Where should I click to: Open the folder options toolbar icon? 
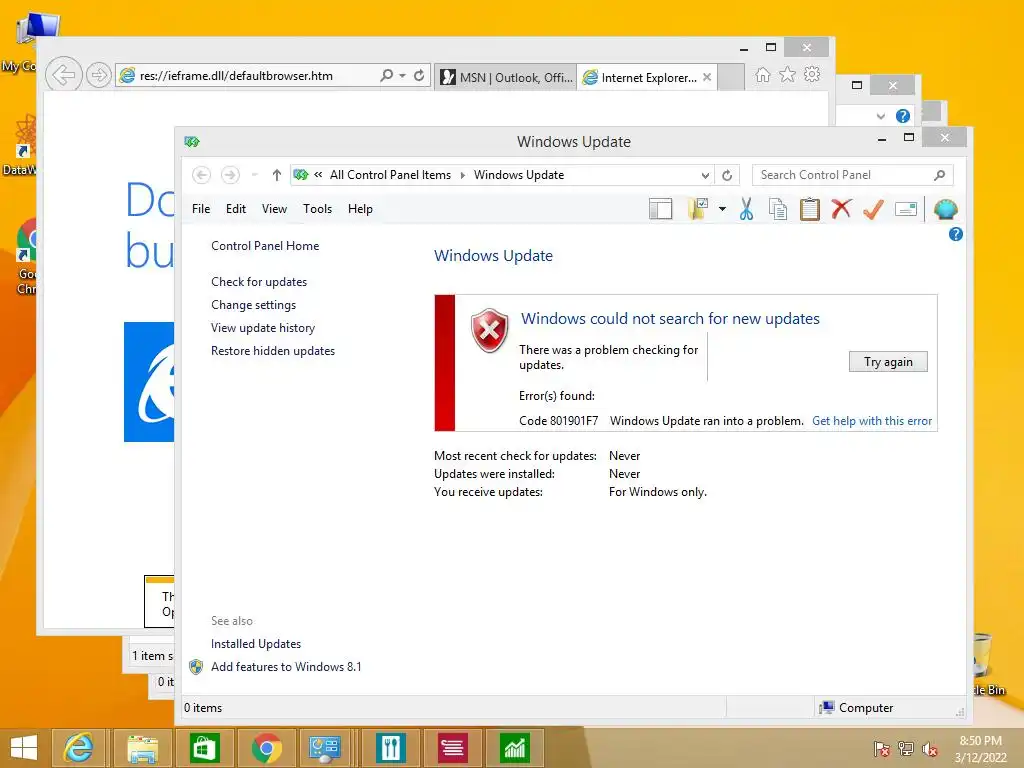point(698,209)
